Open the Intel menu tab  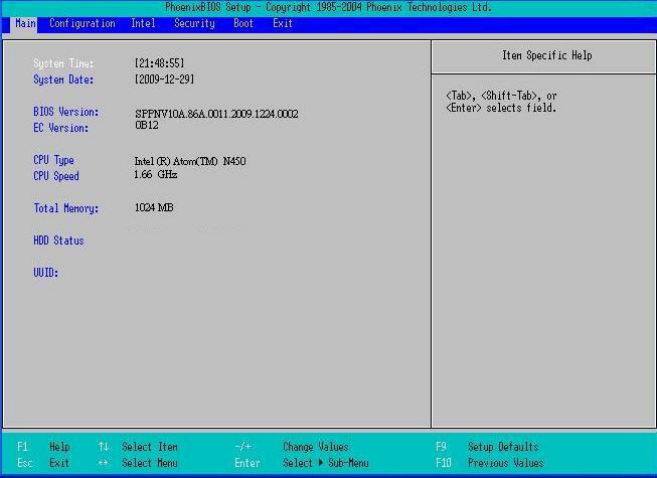click(143, 23)
